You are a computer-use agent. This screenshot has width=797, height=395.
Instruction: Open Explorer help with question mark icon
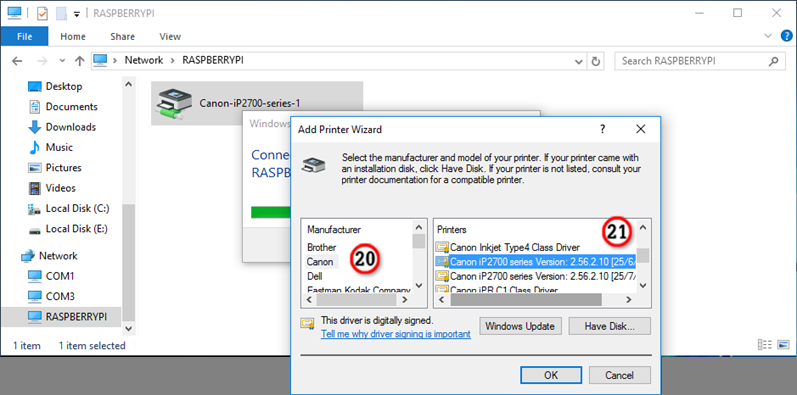coord(786,36)
